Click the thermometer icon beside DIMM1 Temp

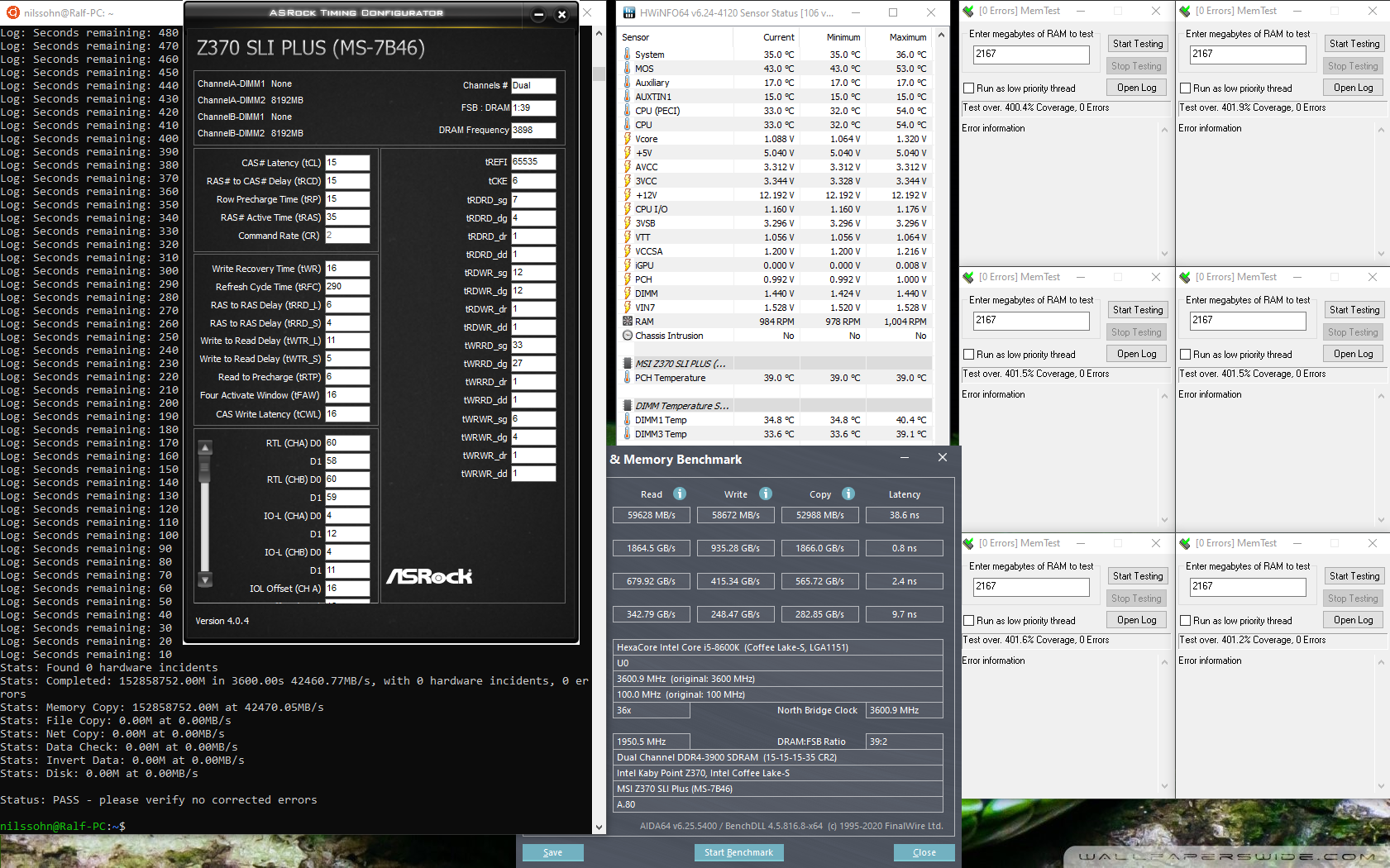point(628,420)
